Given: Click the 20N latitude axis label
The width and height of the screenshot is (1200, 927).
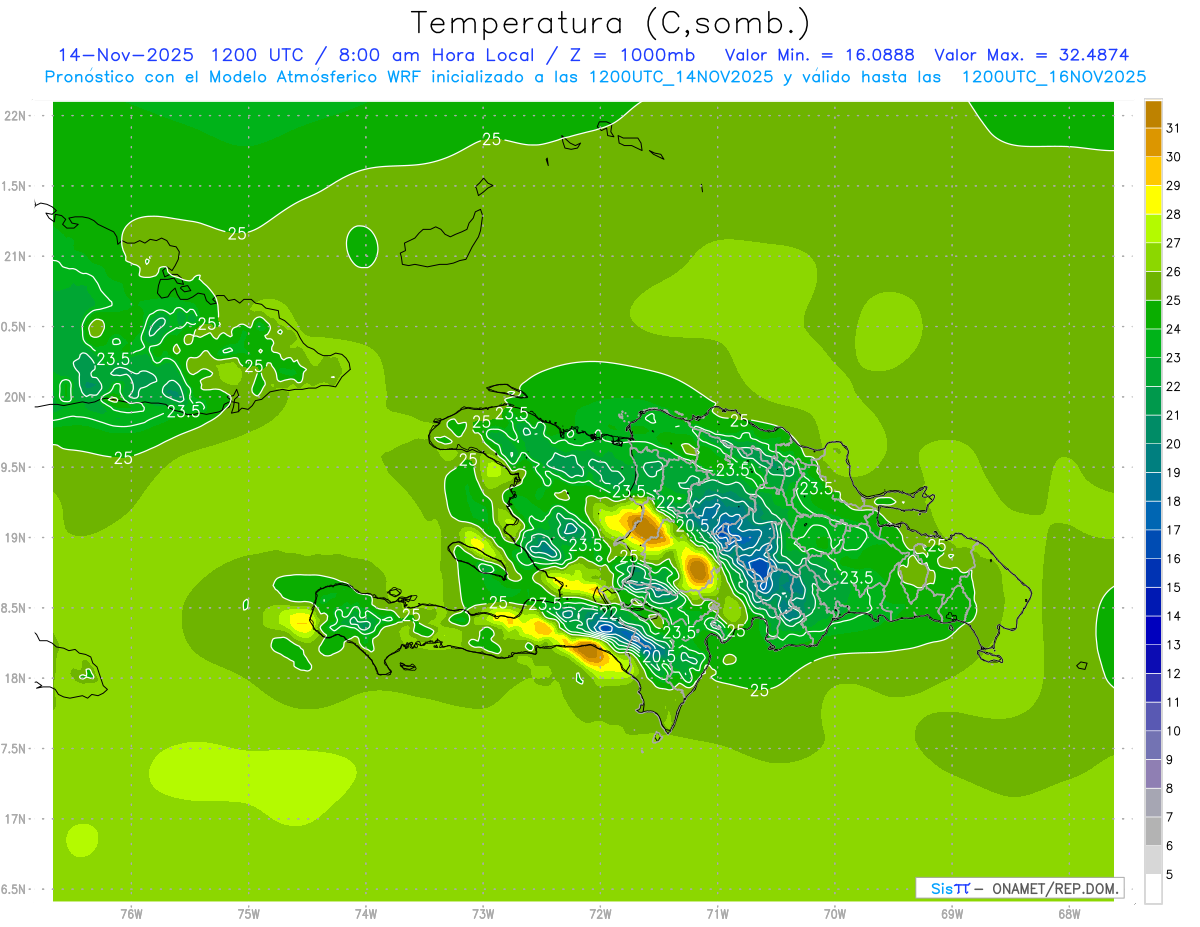Looking at the screenshot, I should click(x=16, y=397).
